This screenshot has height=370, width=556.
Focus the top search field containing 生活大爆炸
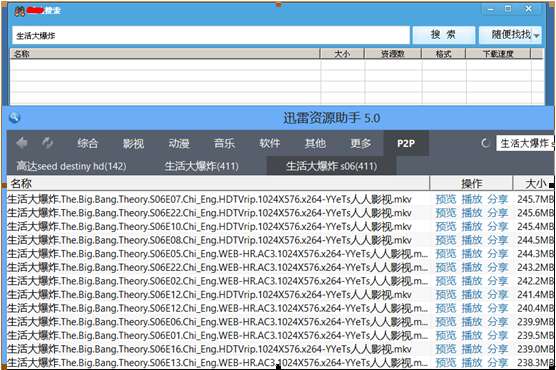tap(211, 35)
